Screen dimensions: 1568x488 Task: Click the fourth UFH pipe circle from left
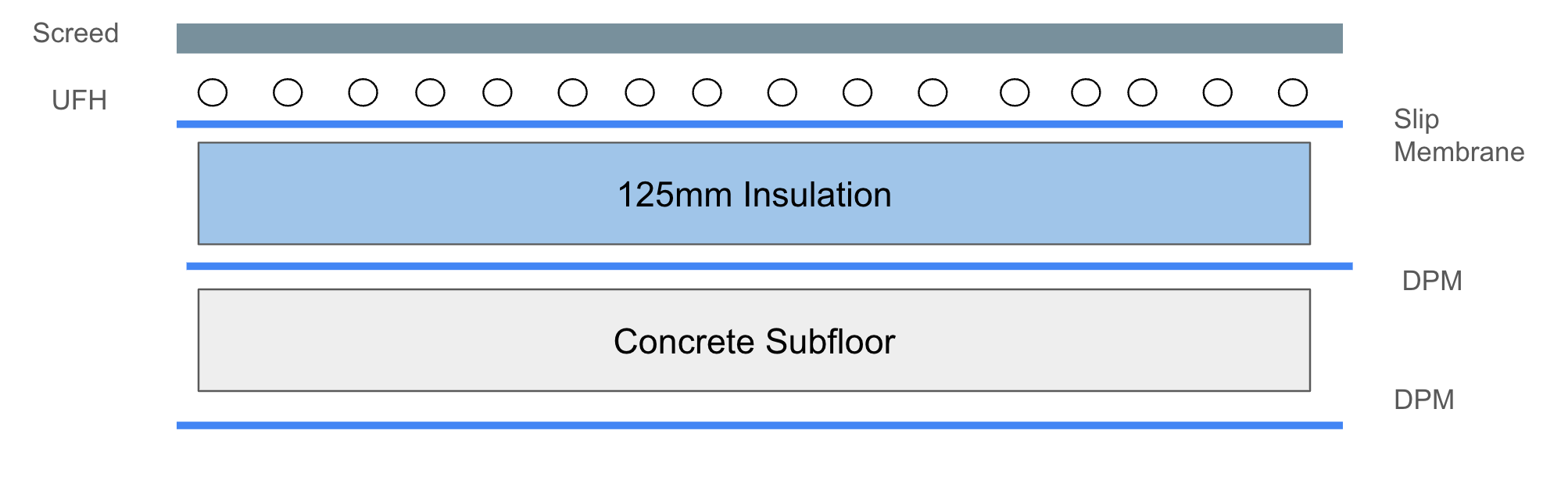[430, 92]
